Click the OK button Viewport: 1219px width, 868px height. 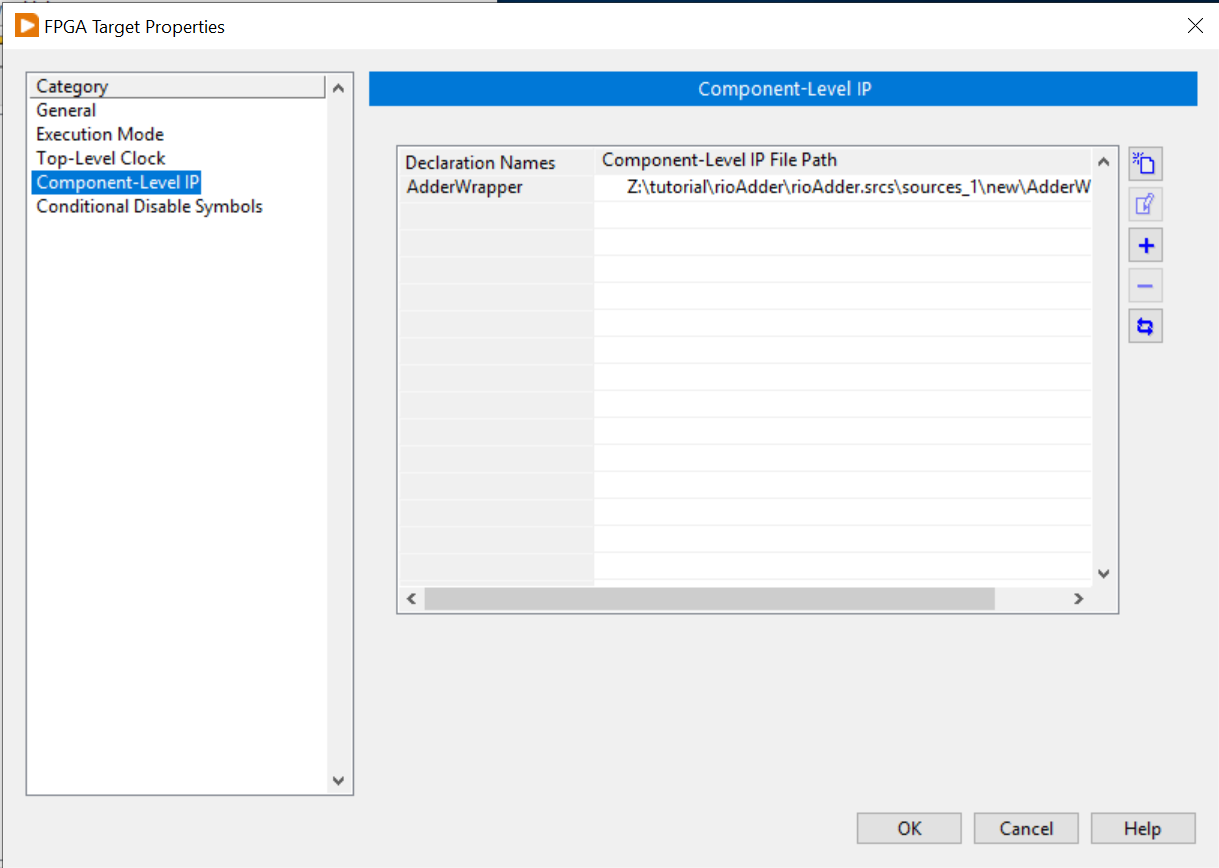(x=908, y=828)
